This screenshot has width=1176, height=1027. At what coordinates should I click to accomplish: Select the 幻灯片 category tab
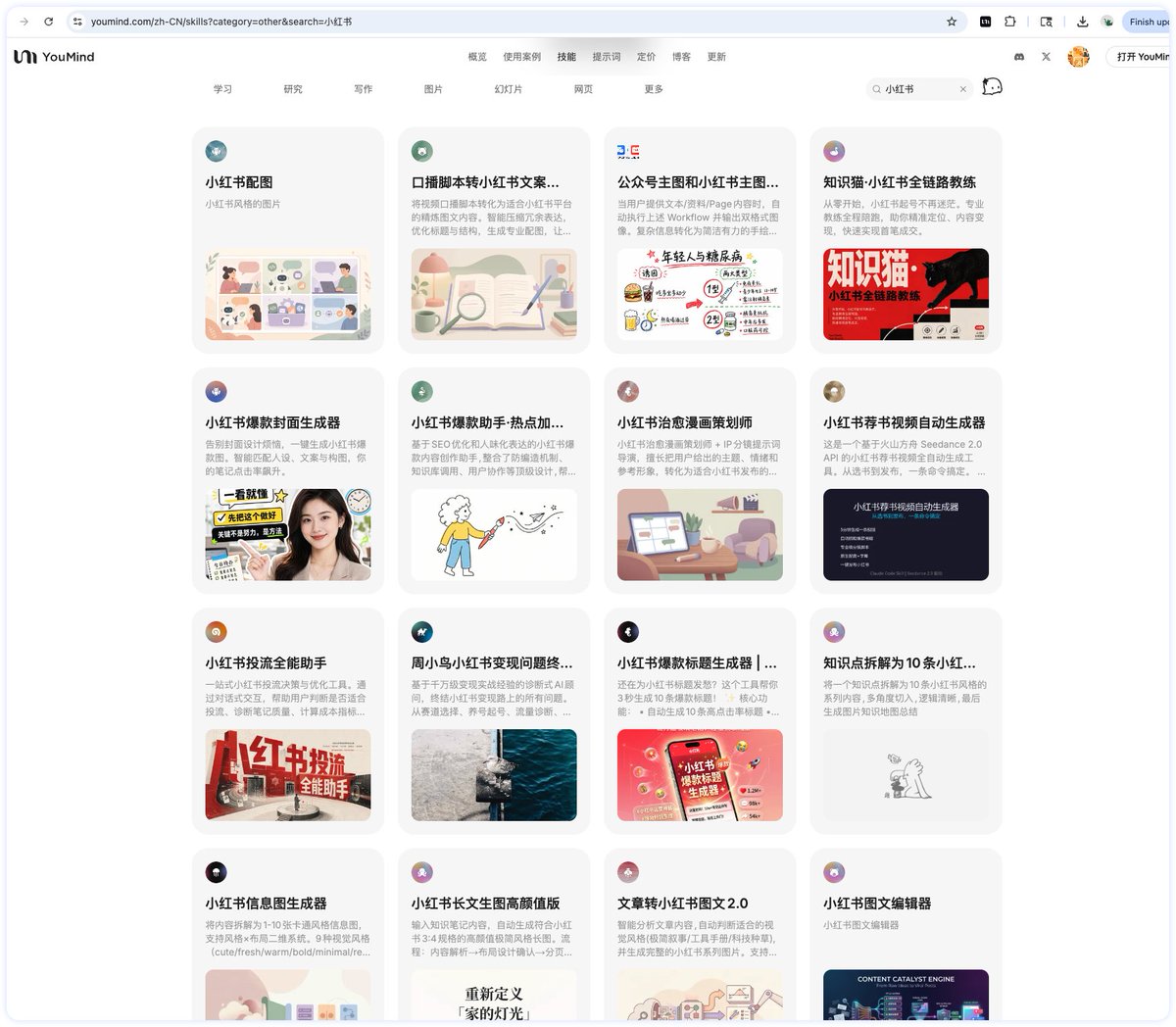pos(508,89)
